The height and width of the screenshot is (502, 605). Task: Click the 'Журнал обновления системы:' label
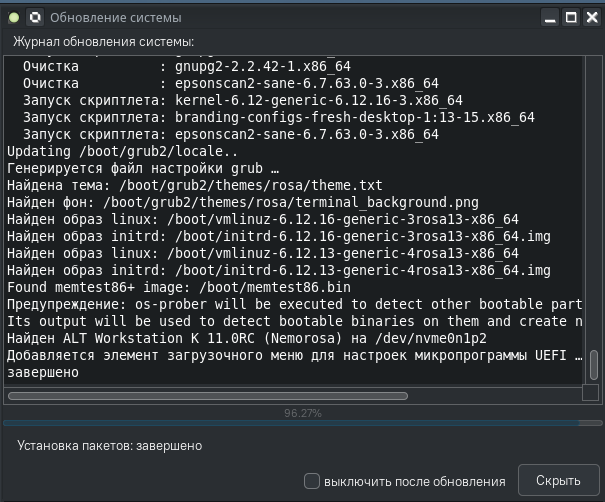[x=103, y=41]
